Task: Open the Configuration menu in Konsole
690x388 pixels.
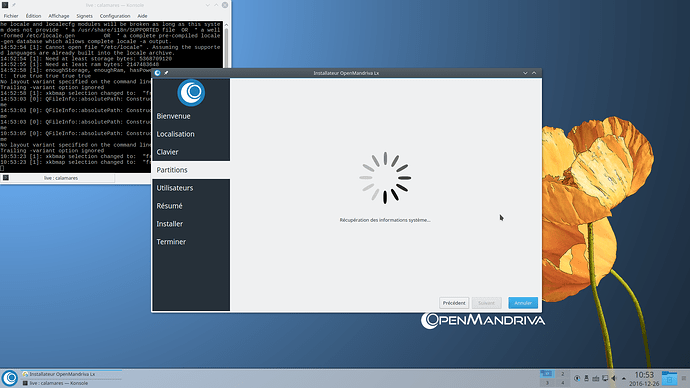Action: [115, 16]
